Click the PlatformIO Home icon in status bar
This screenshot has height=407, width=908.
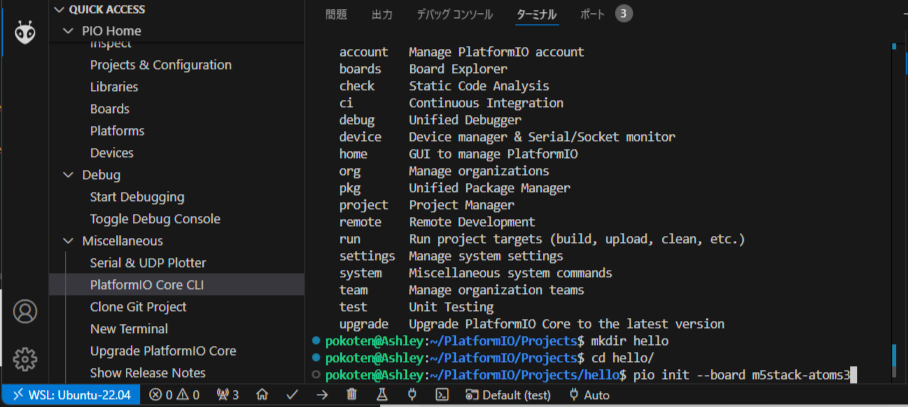262,395
